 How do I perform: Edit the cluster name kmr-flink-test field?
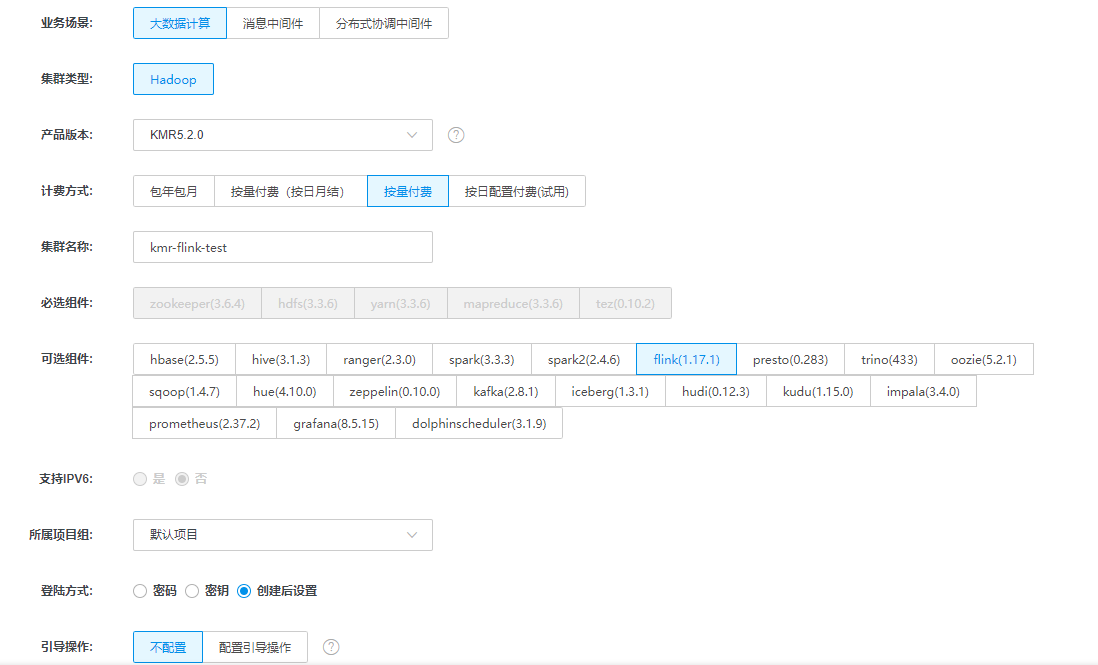pos(282,247)
